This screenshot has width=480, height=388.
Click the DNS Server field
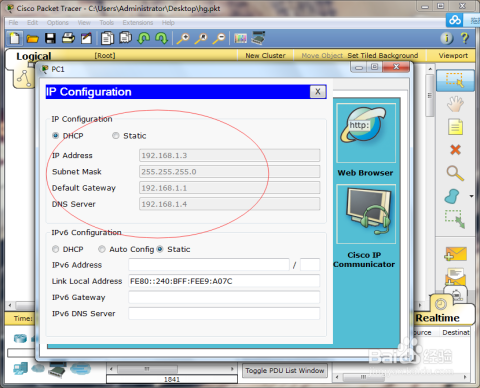(230, 204)
